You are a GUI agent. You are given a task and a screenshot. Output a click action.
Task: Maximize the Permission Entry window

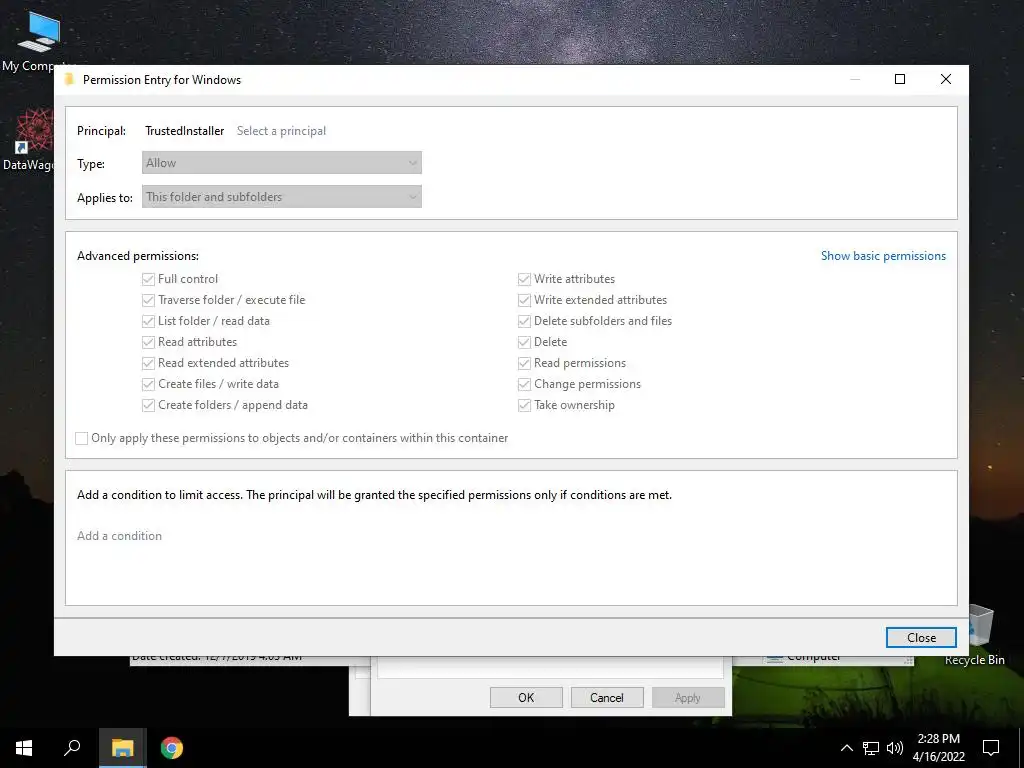tap(900, 79)
